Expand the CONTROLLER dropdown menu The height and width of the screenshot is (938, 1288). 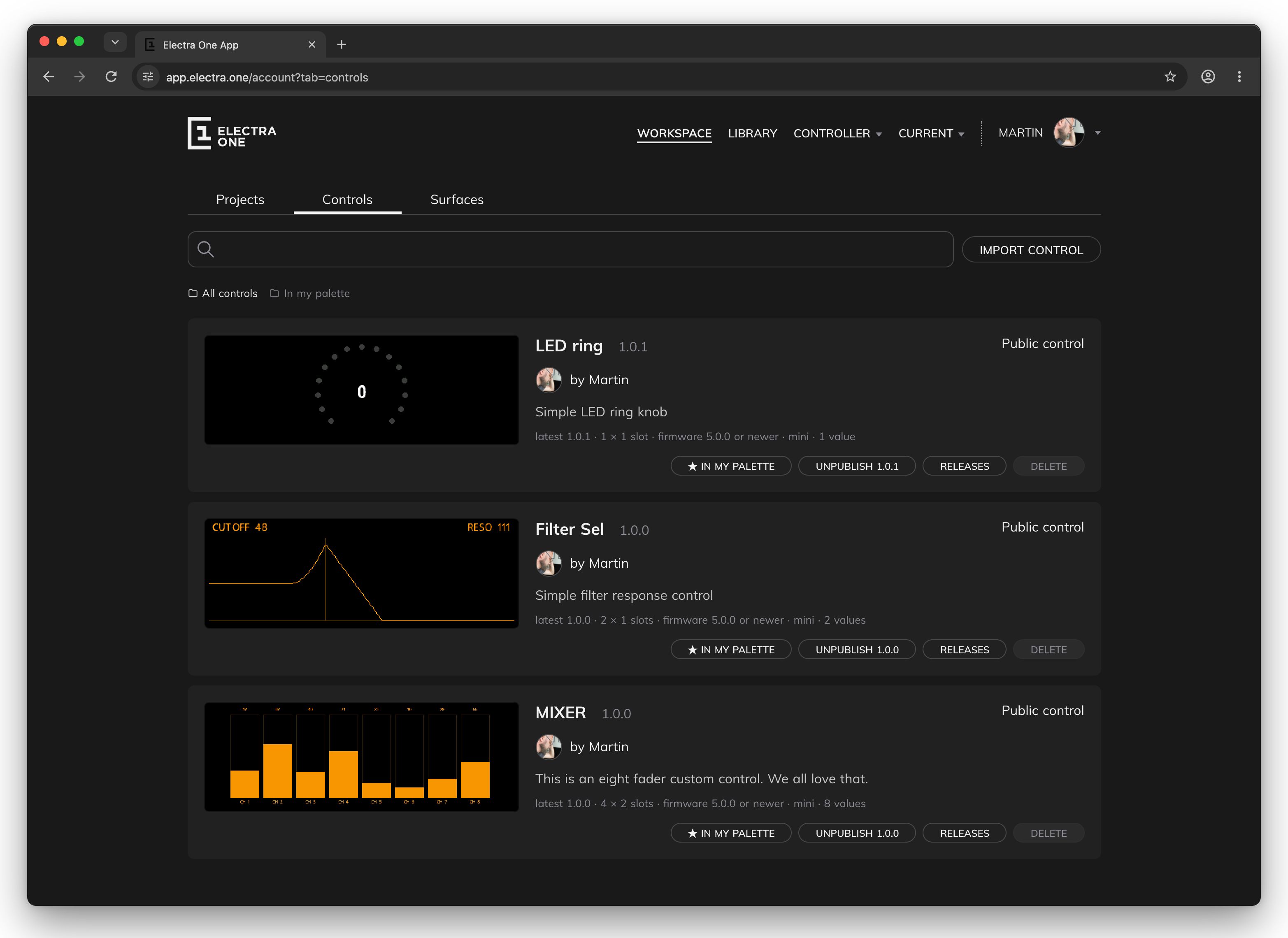[x=838, y=133]
